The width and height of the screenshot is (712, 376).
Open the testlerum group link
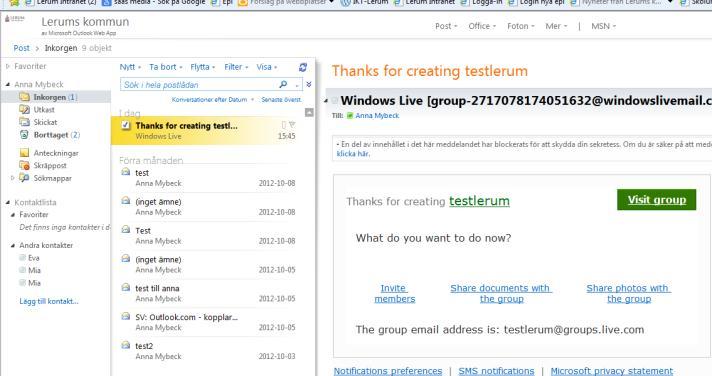click(479, 201)
